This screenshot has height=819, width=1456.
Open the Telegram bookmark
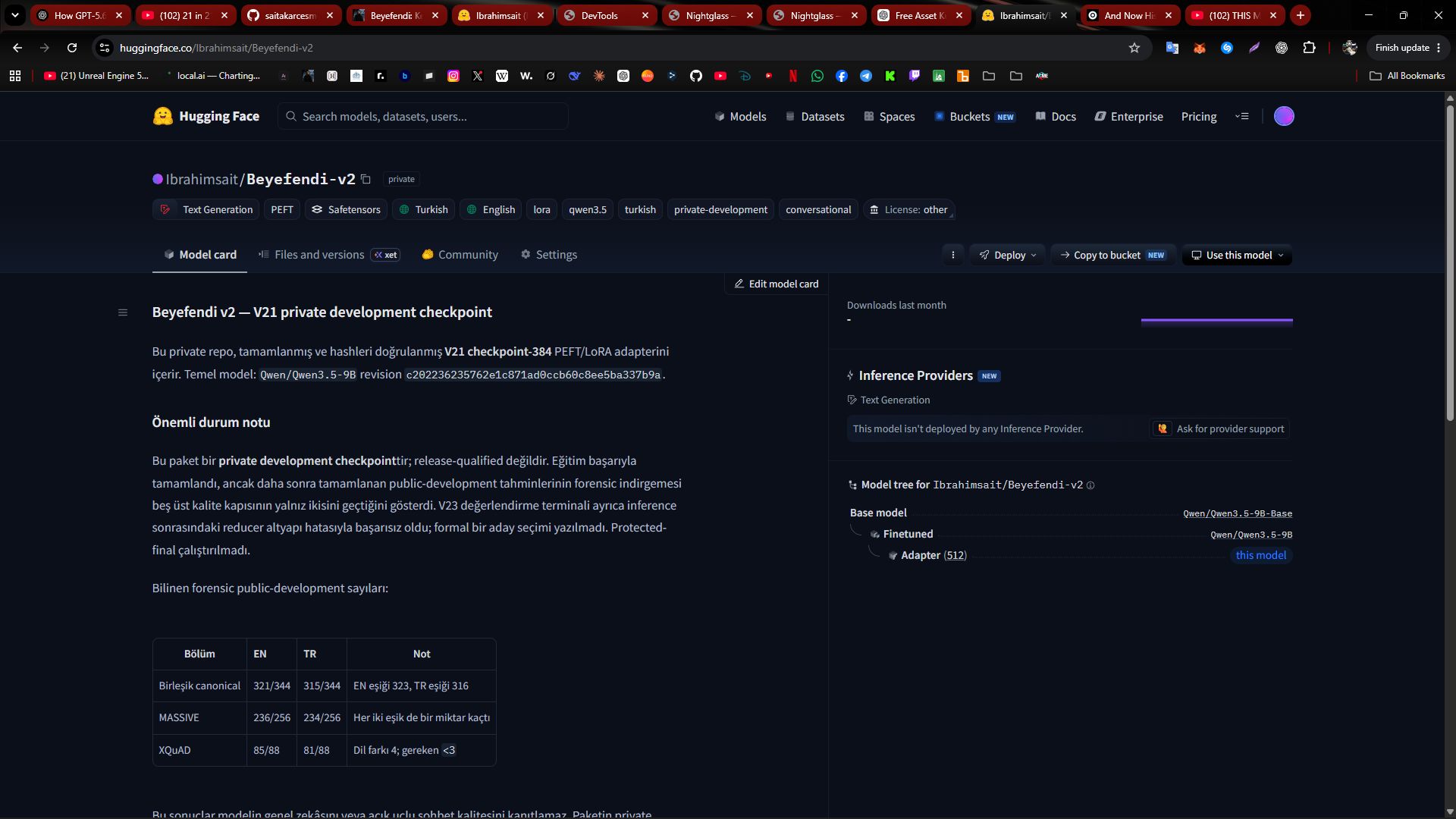(866, 76)
